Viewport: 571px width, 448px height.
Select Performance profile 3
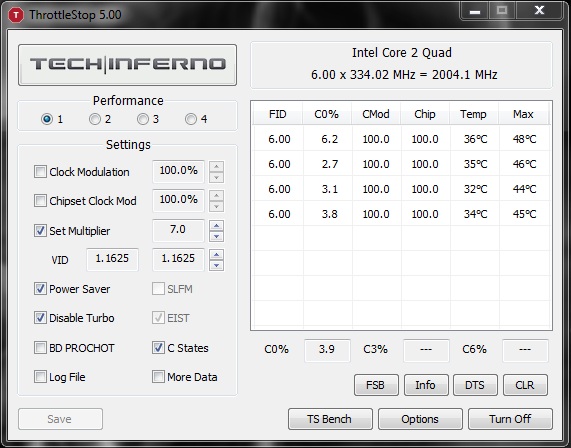pyautogui.click(x=143, y=119)
